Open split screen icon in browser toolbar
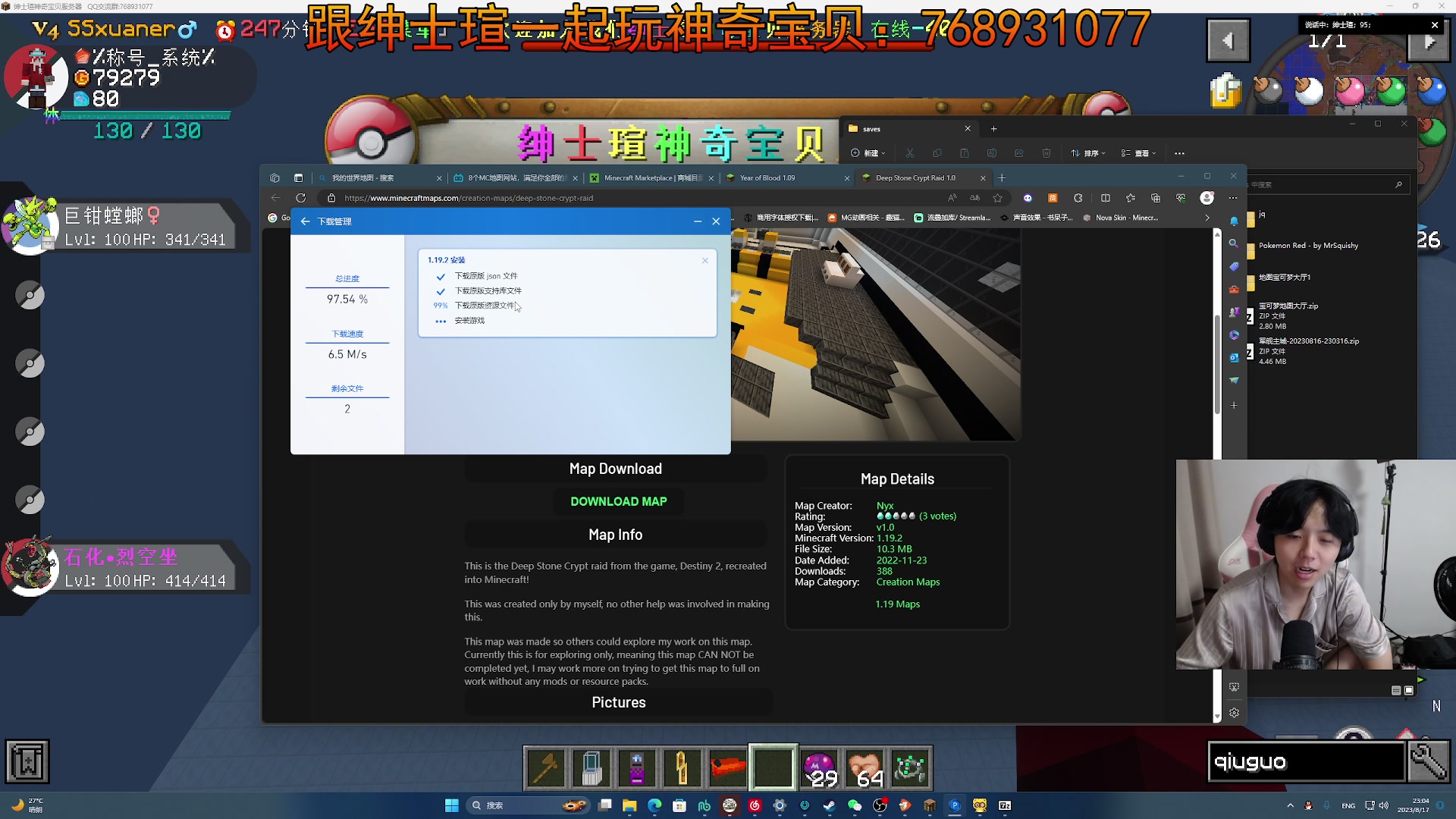The height and width of the screenshot is (819, 1456). (x=1106, y=198)
